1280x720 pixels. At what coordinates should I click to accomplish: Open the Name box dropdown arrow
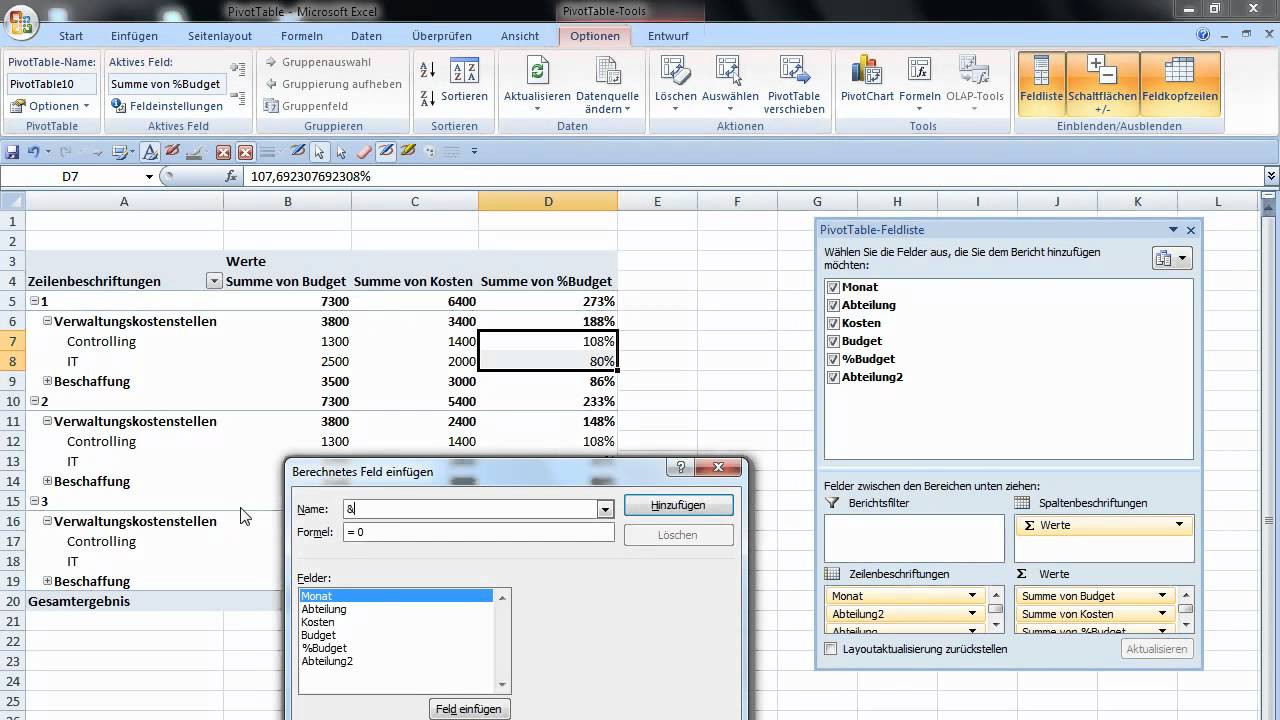coord(150,176)
